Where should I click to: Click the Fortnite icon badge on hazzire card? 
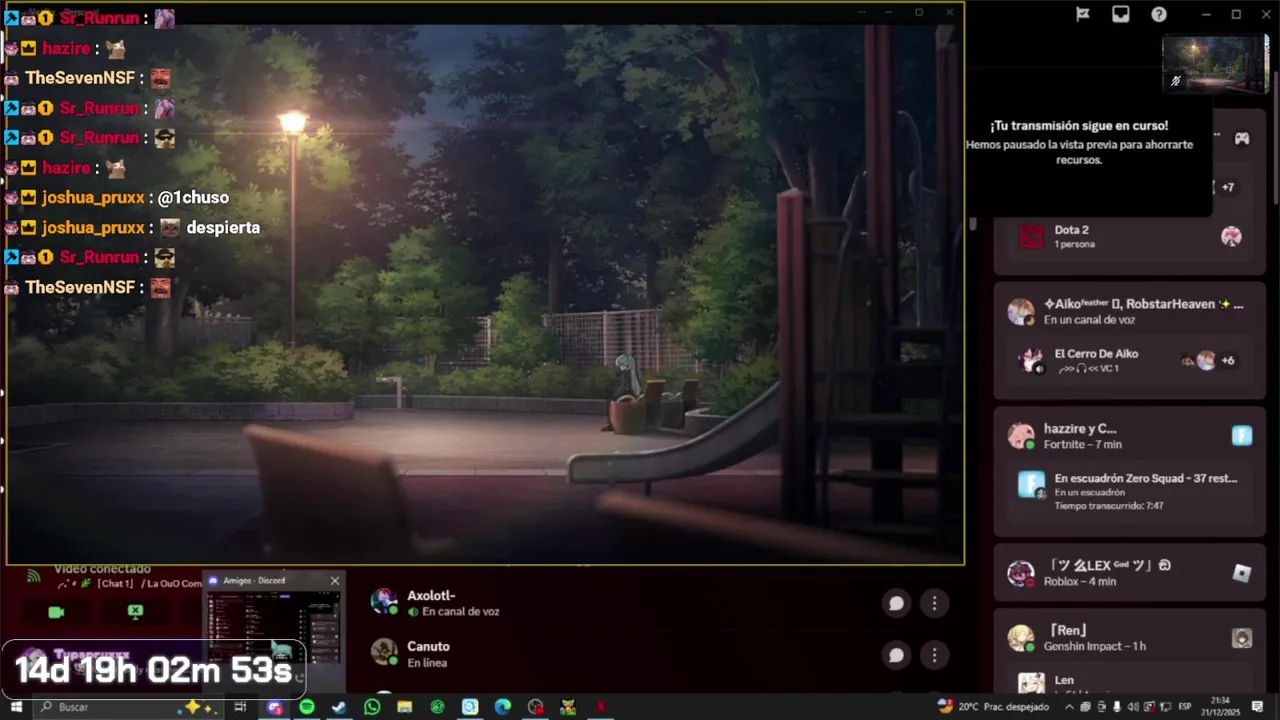[1242, 436]
